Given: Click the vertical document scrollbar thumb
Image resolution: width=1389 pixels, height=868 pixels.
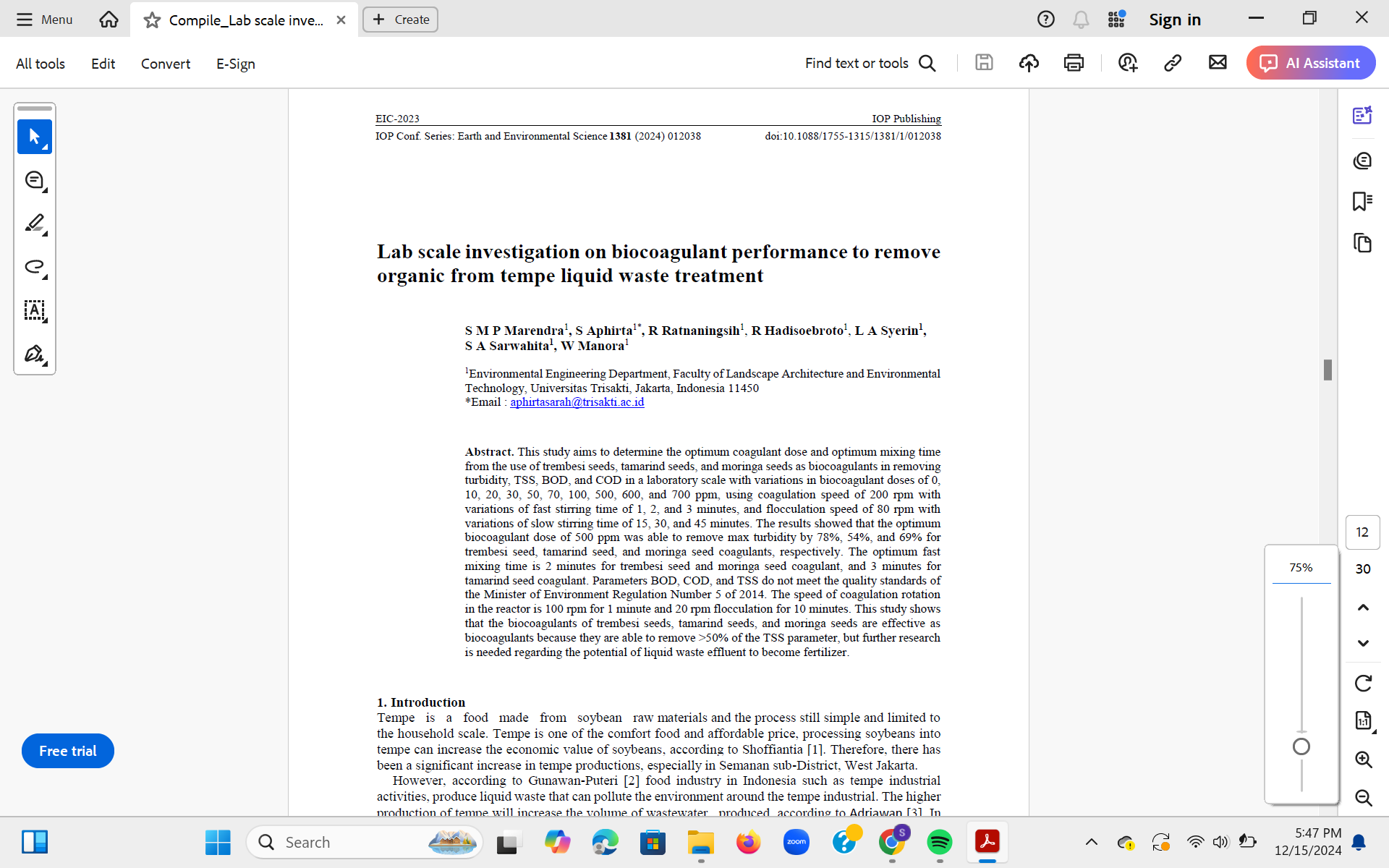Looking at the screenshot, I should [x=1328, y=370].
